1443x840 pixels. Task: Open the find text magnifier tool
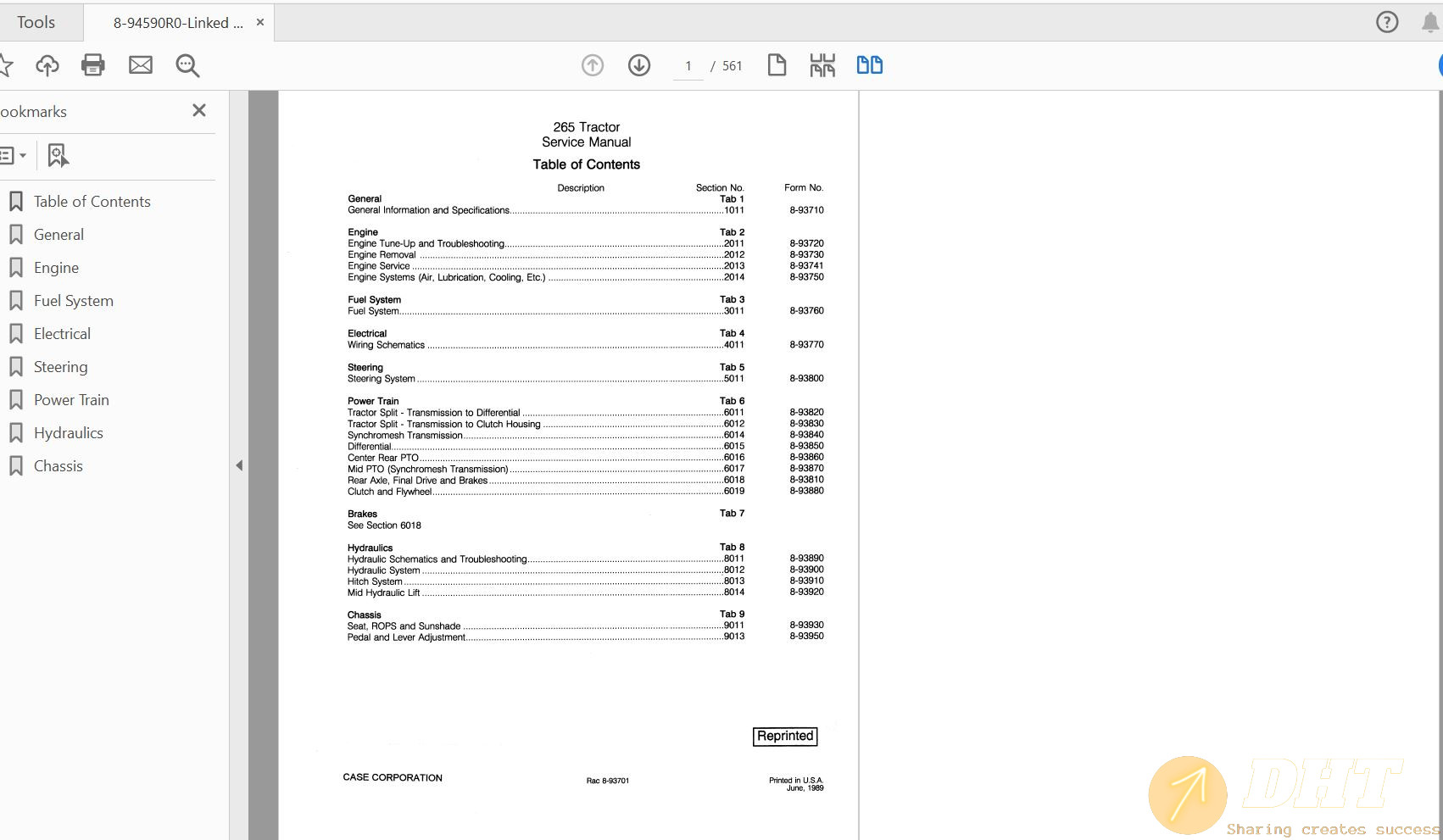coord(187,65)
